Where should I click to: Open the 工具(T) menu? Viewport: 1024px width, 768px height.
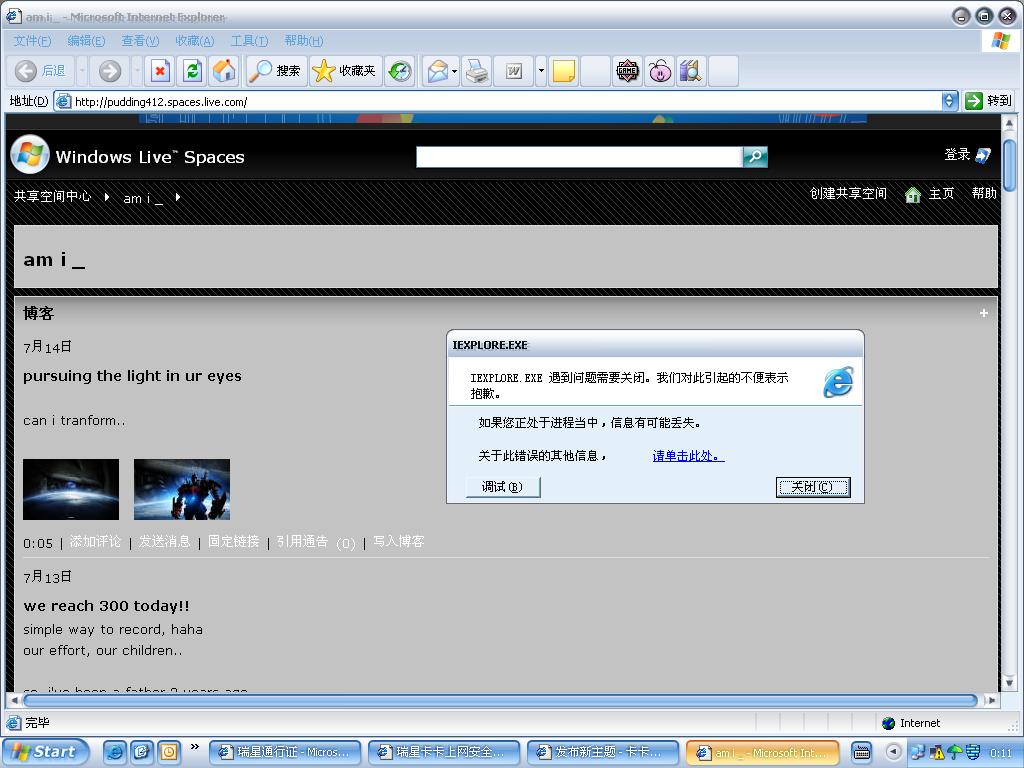[x=249, y=41]
